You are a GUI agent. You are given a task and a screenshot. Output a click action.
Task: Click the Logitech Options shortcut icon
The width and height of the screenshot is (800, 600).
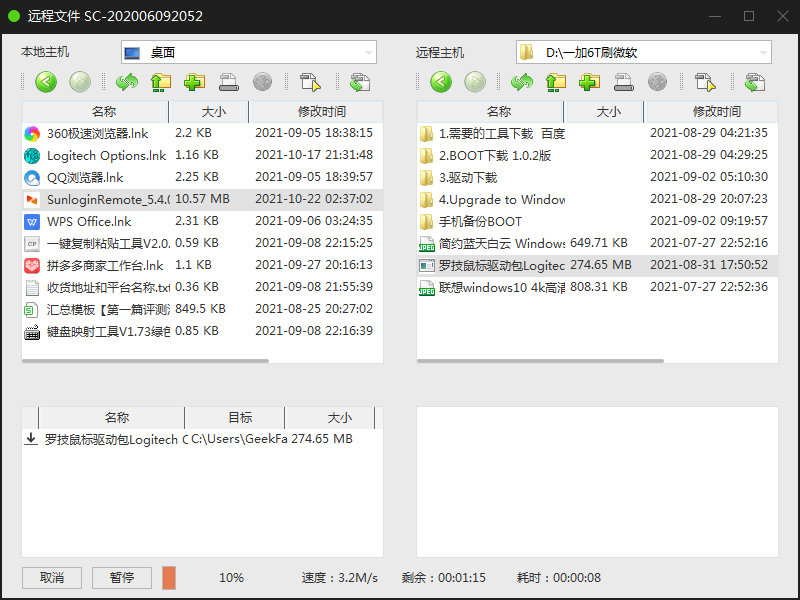(x=32, y=156)
